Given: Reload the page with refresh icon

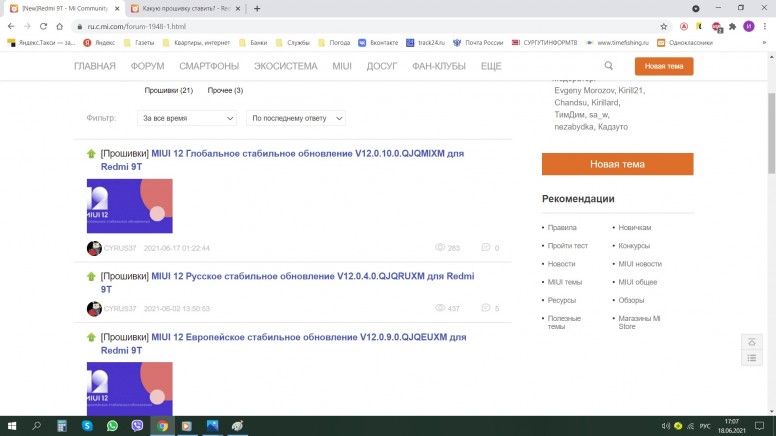Looking at the screenshot, I should (x=44, y=26).
